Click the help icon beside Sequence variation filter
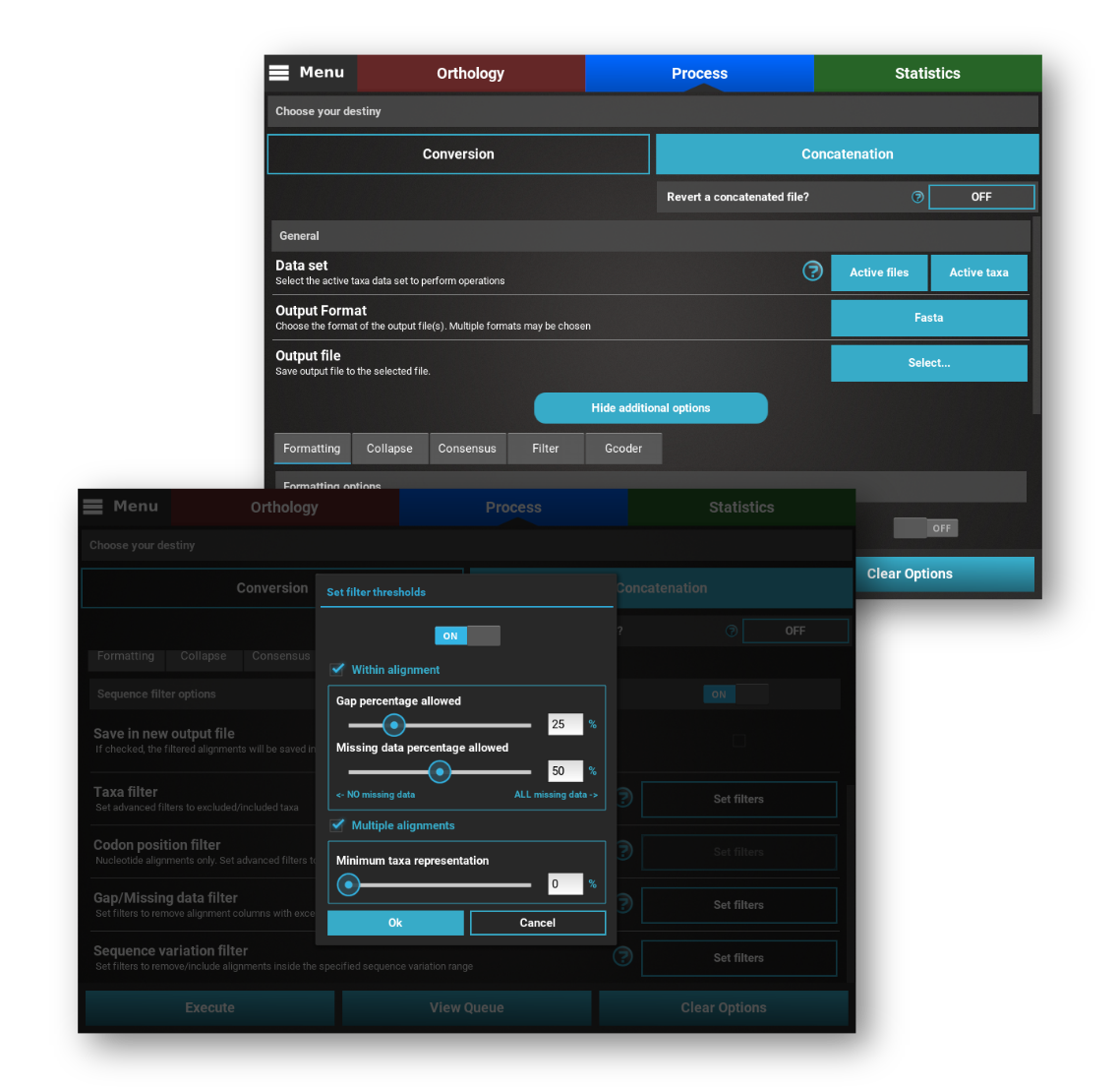The height and width of the screenshot is (1088, 1120). (622, 956)
